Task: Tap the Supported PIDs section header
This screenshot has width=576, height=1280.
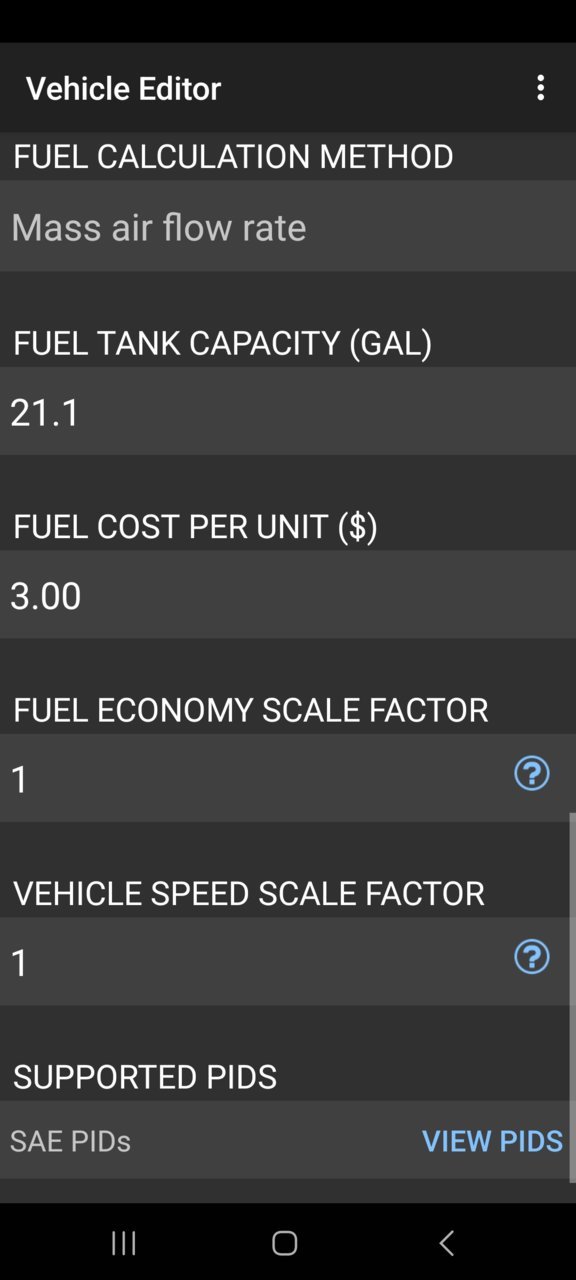Action: click(x=145, y=1077)
